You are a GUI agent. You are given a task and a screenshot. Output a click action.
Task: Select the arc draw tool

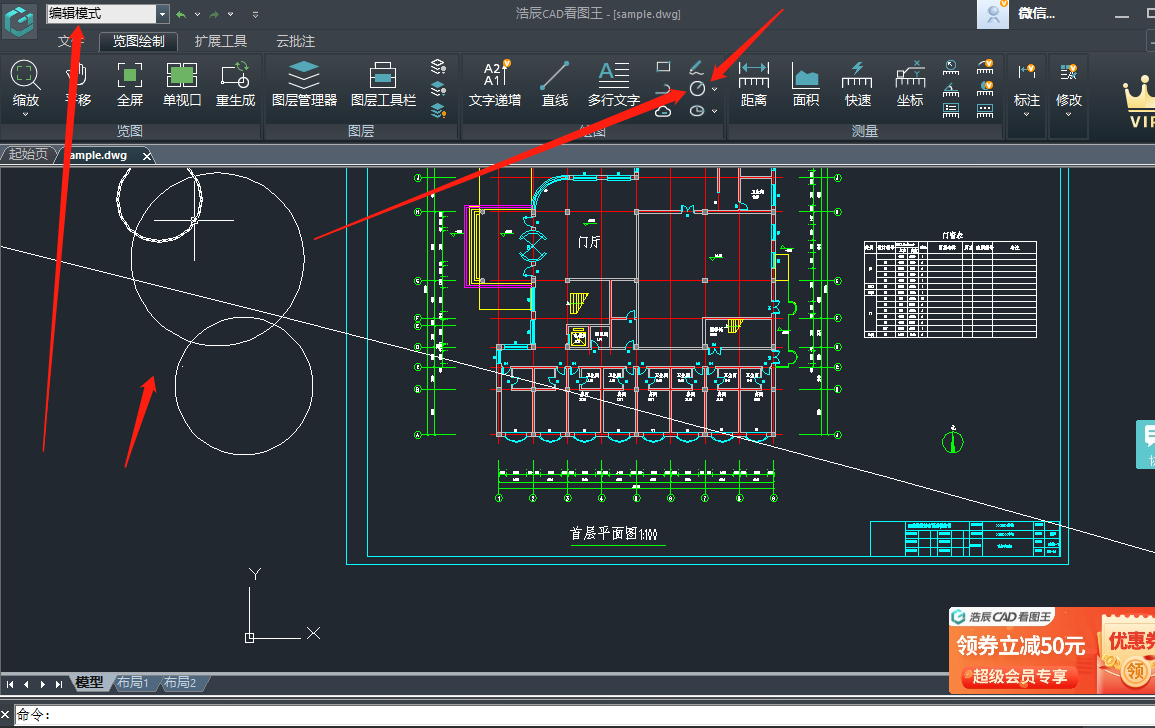pyautogui.click(x=663, y=89)
